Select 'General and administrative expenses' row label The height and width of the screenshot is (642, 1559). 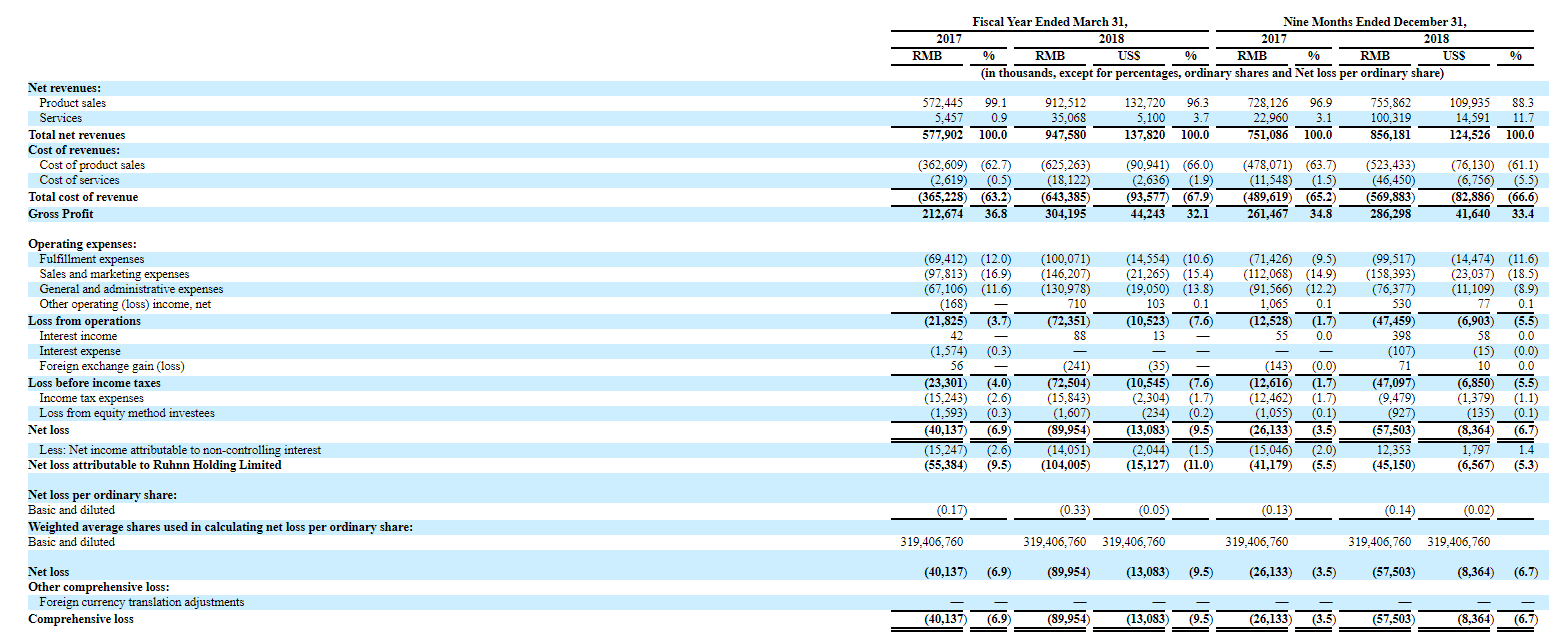[131, 289]
